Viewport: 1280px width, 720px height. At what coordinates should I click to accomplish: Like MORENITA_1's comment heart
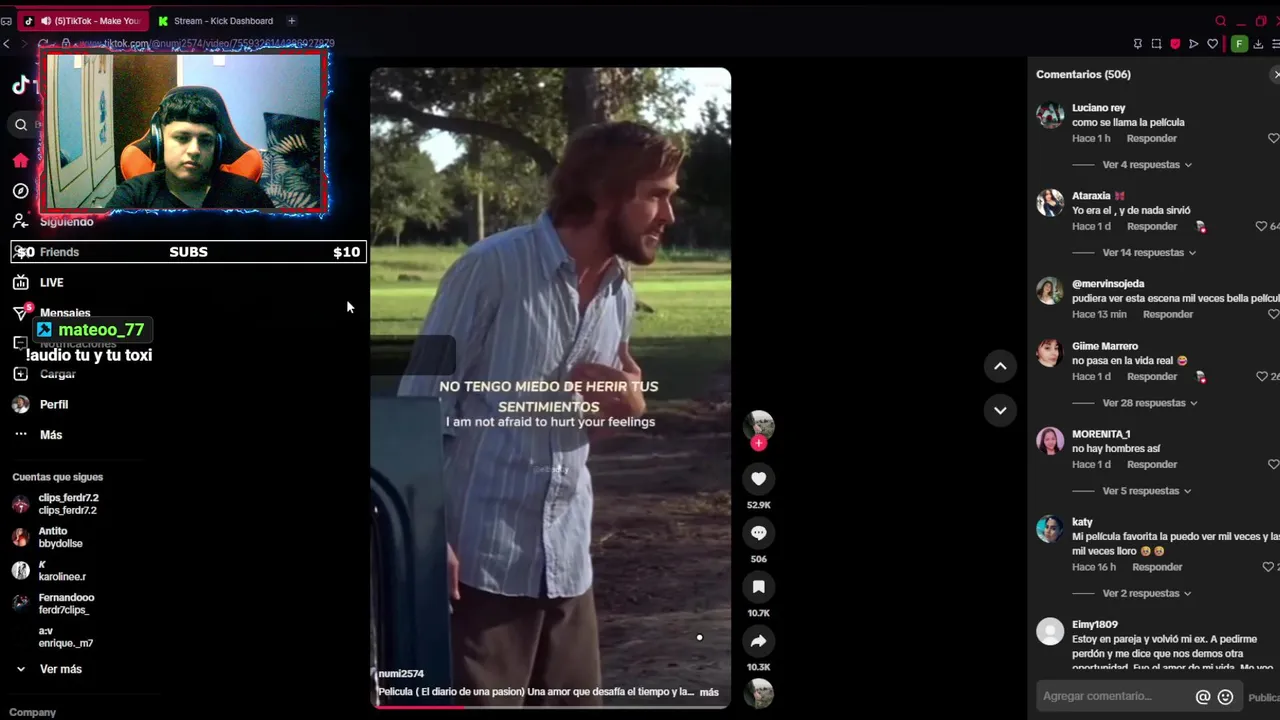pyautogui.click(x=1273, y=465)
